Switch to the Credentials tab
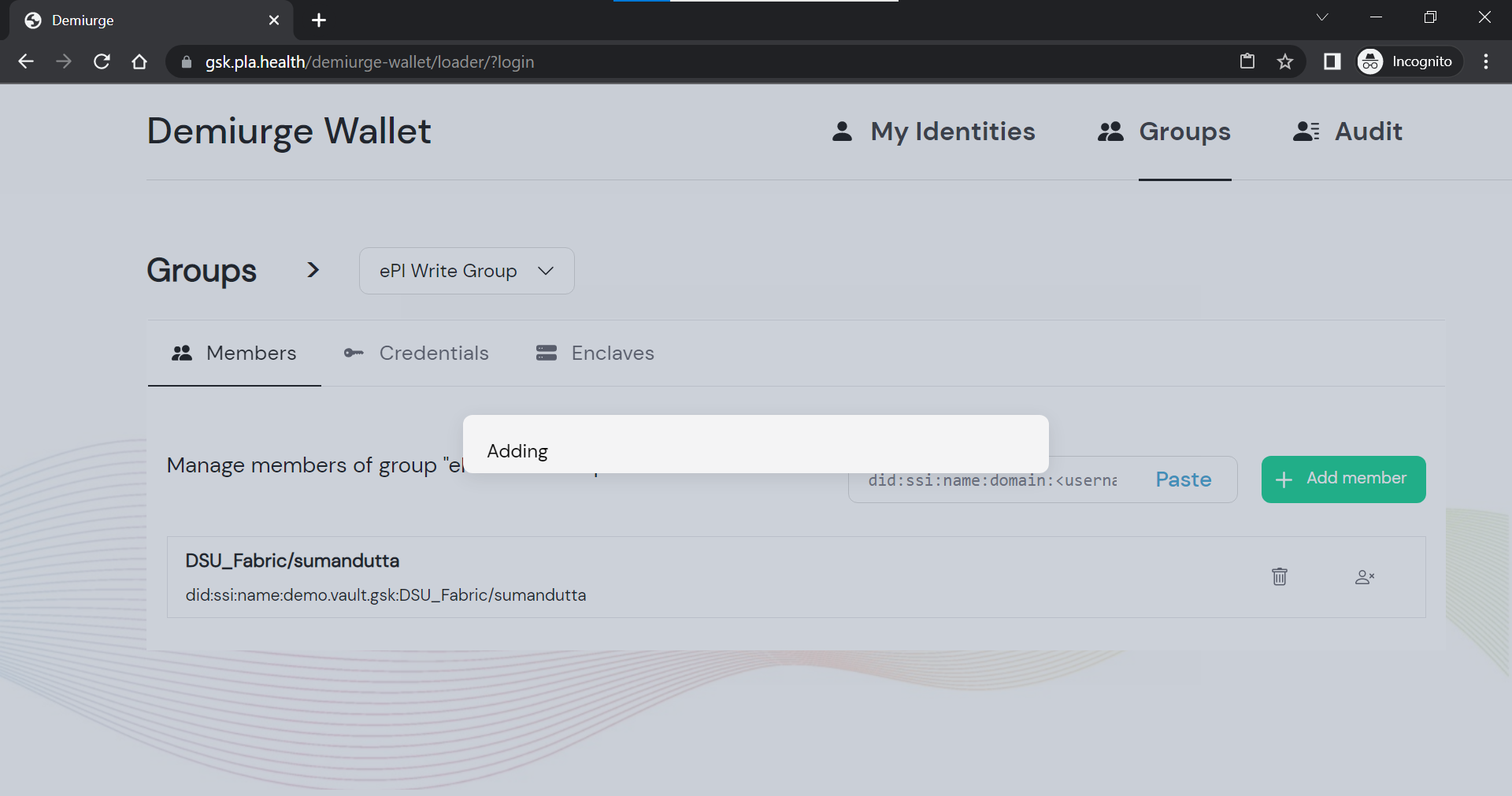 pyautogui.click(x=433, y=353)
